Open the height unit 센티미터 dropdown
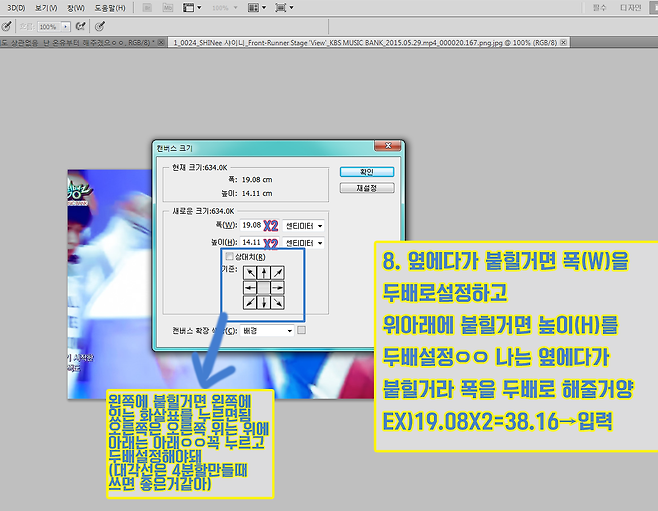Image resolution: width=658 pixels, height=511 pixels. pos(303,242)
